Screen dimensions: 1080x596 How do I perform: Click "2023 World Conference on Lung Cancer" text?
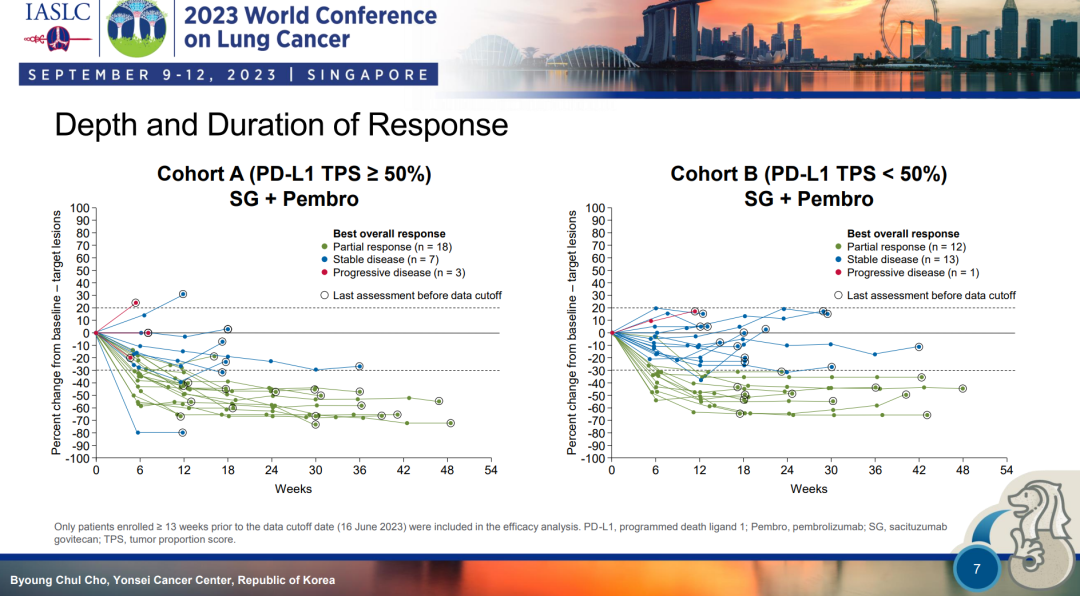tap(310, 28)
